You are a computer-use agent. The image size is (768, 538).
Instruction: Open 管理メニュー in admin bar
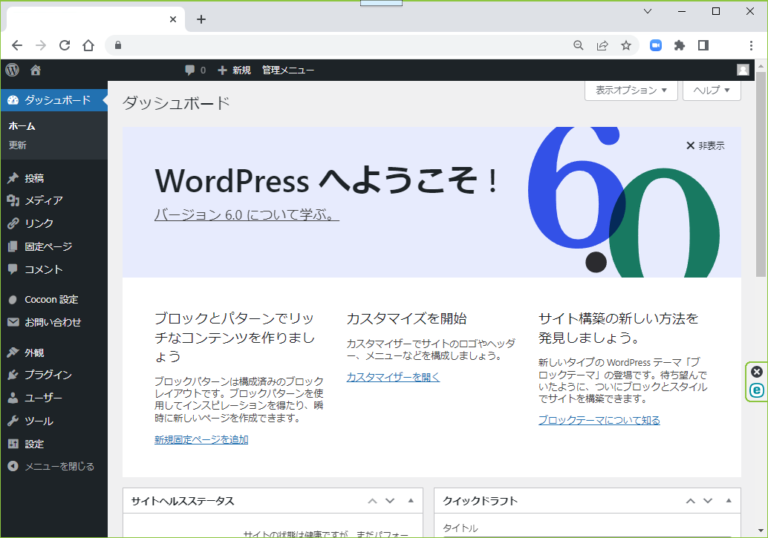point(288,70)
